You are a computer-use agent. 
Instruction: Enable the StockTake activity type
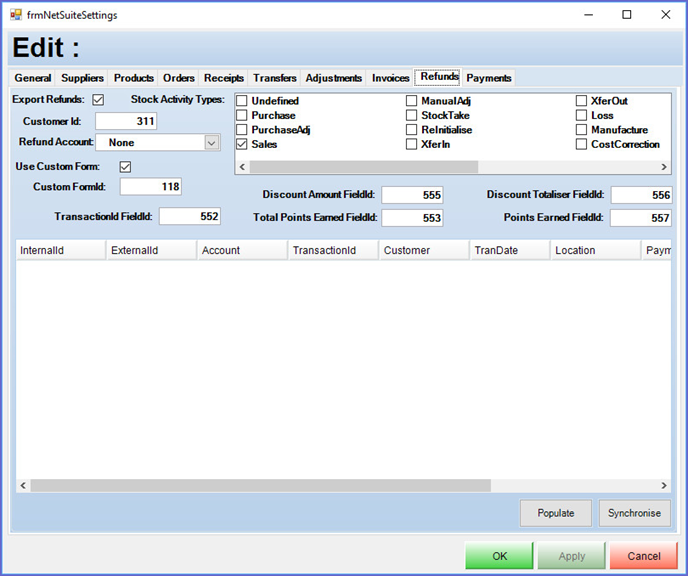click(412, 115)
